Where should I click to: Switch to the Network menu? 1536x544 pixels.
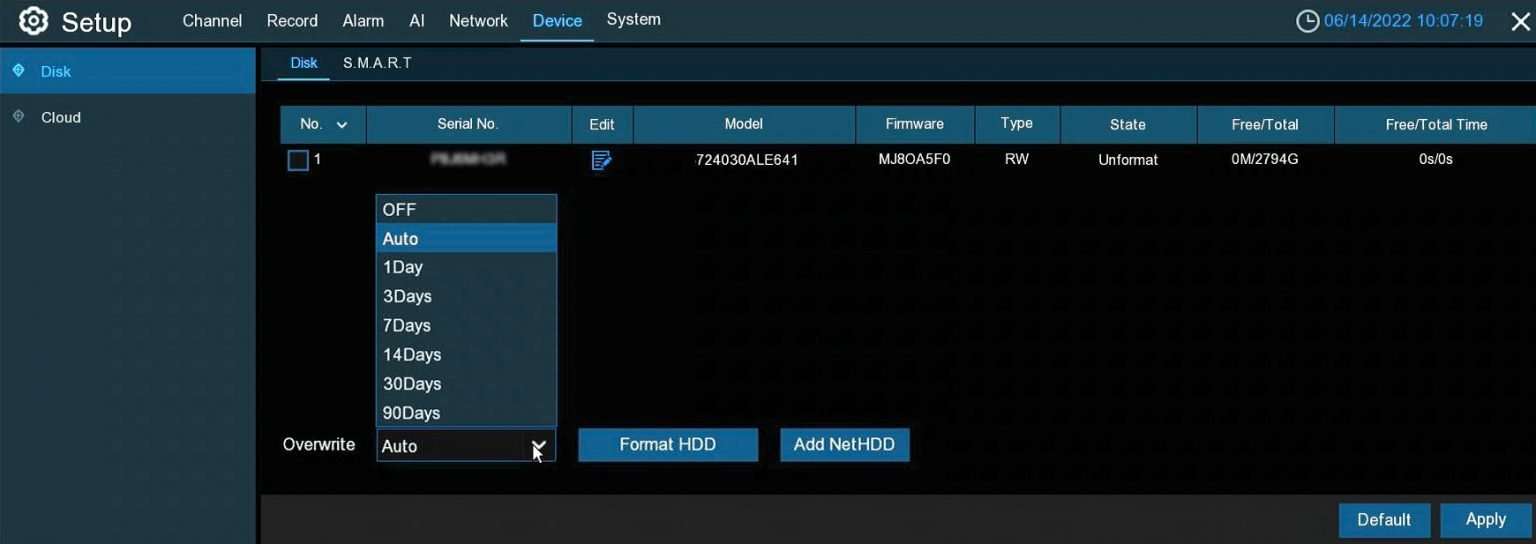click(x=478, y=20)
